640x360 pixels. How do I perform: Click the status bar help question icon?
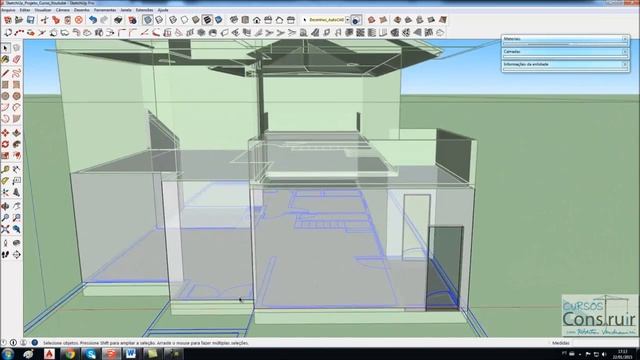coord(35,343)
